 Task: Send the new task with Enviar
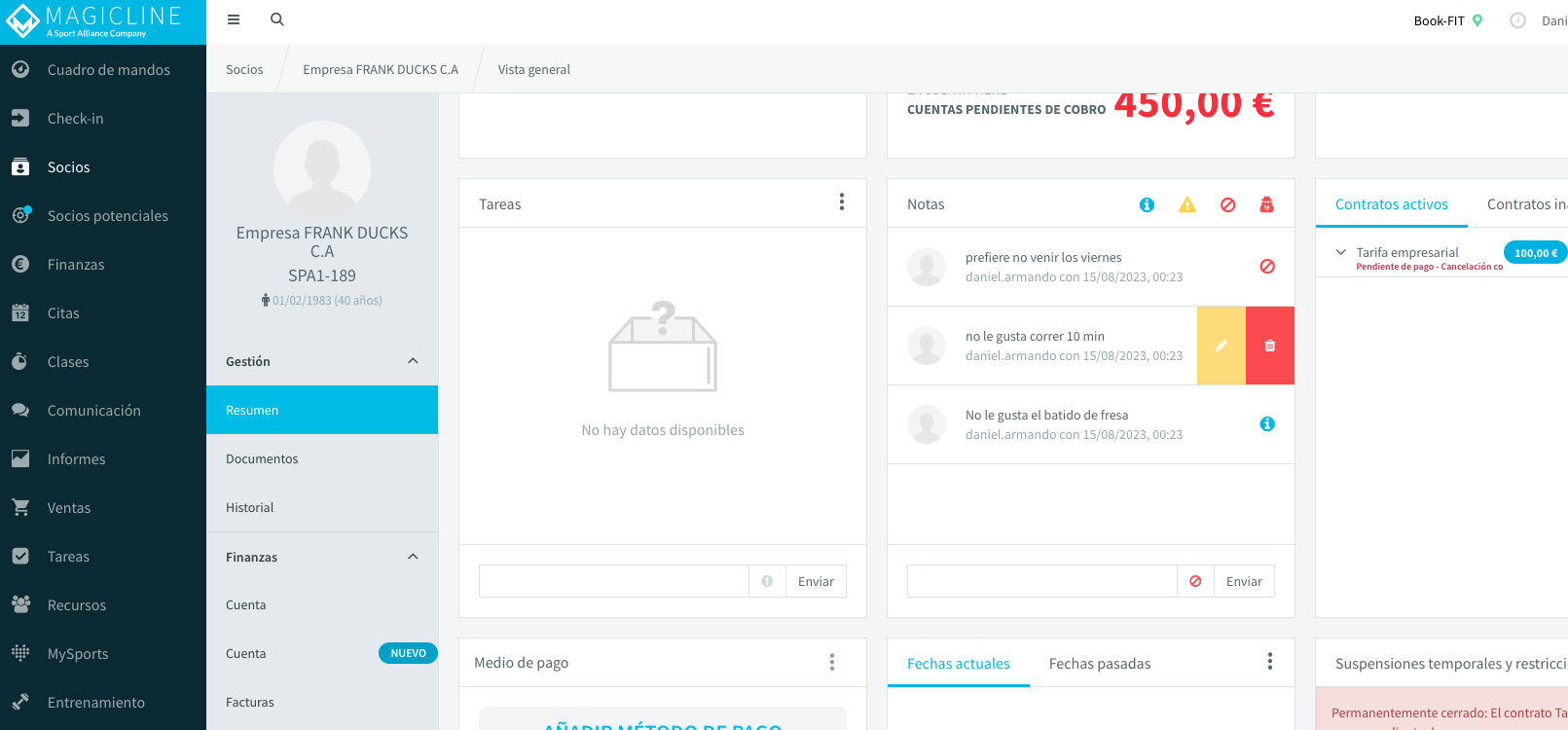(x=816, y=581)
